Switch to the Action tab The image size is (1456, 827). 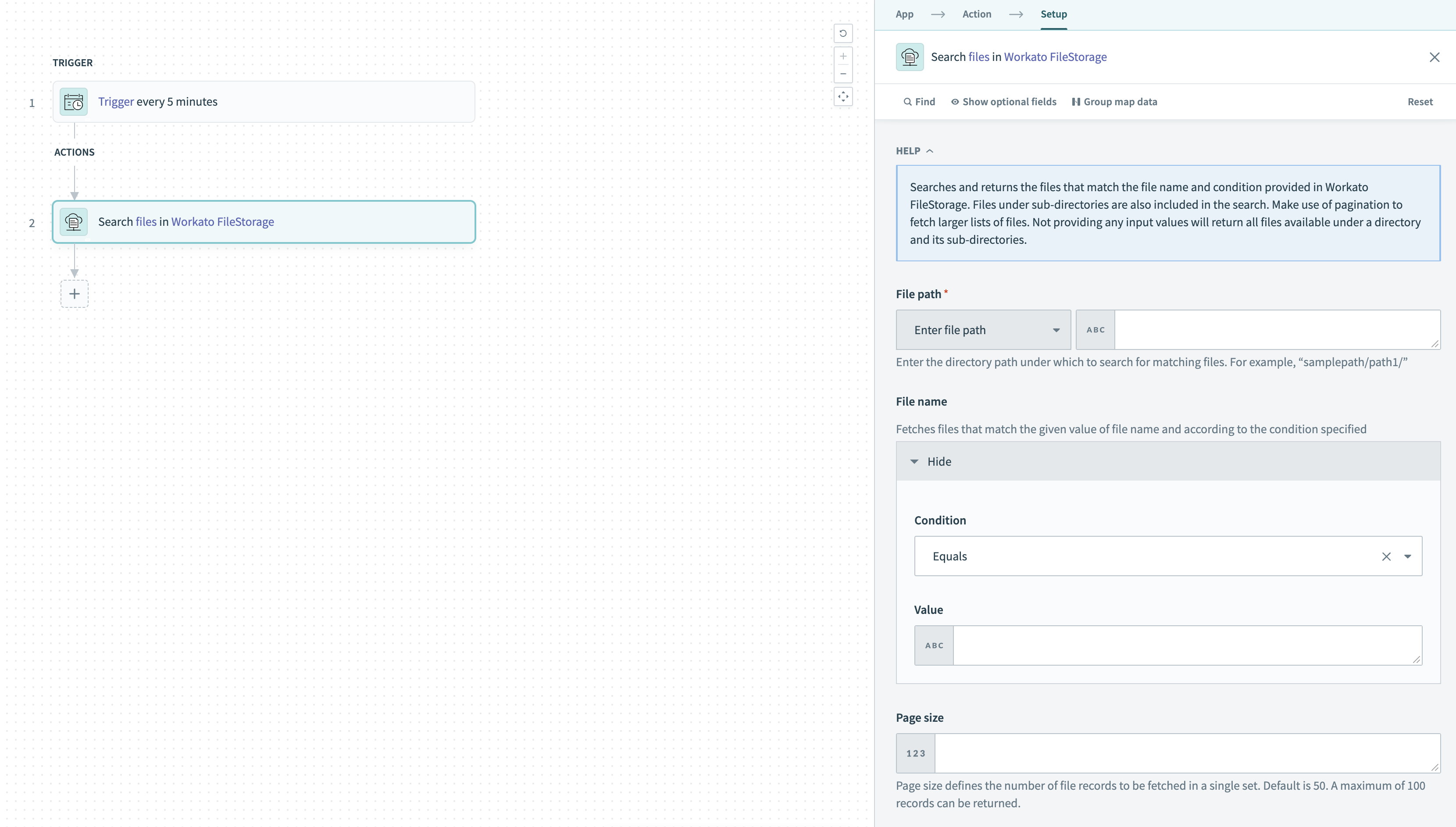click(x=976, y=14)
